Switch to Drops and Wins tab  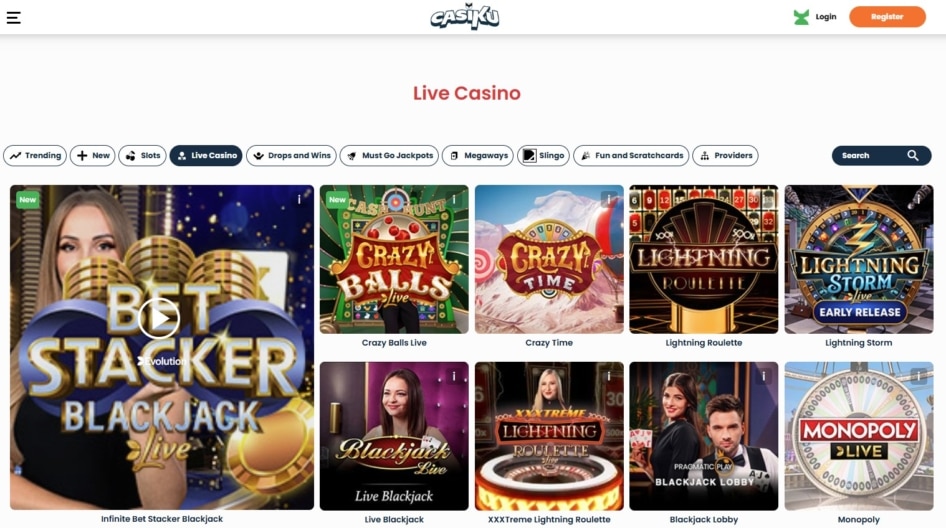coord(291,156)
